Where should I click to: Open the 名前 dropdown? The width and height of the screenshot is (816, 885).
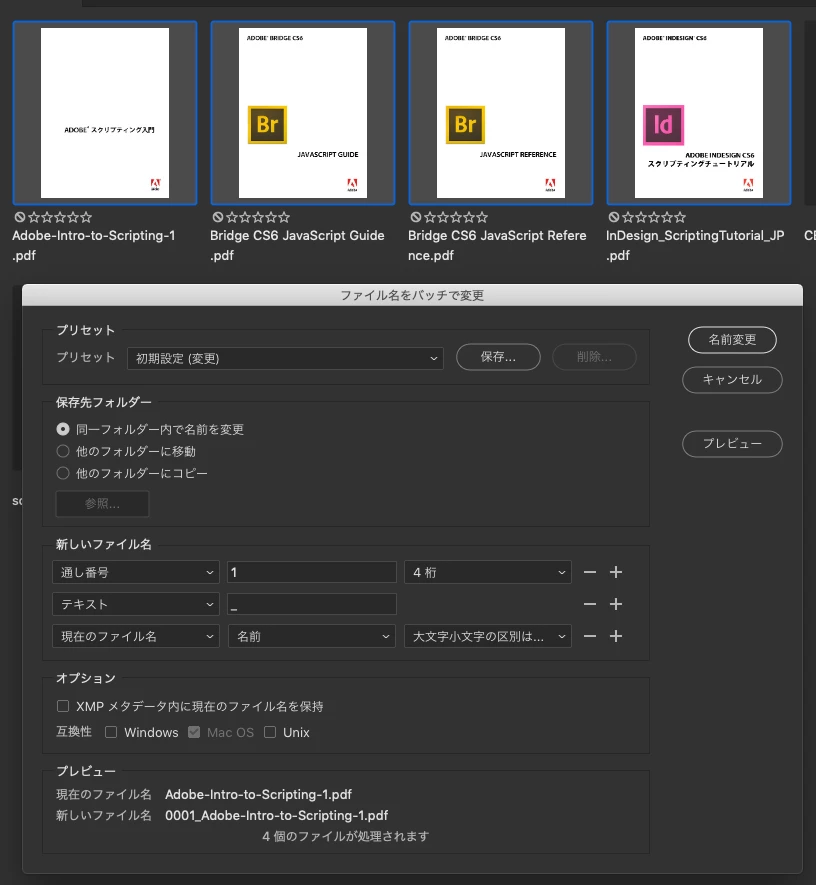pyautogui.click(x=312, y=637)
